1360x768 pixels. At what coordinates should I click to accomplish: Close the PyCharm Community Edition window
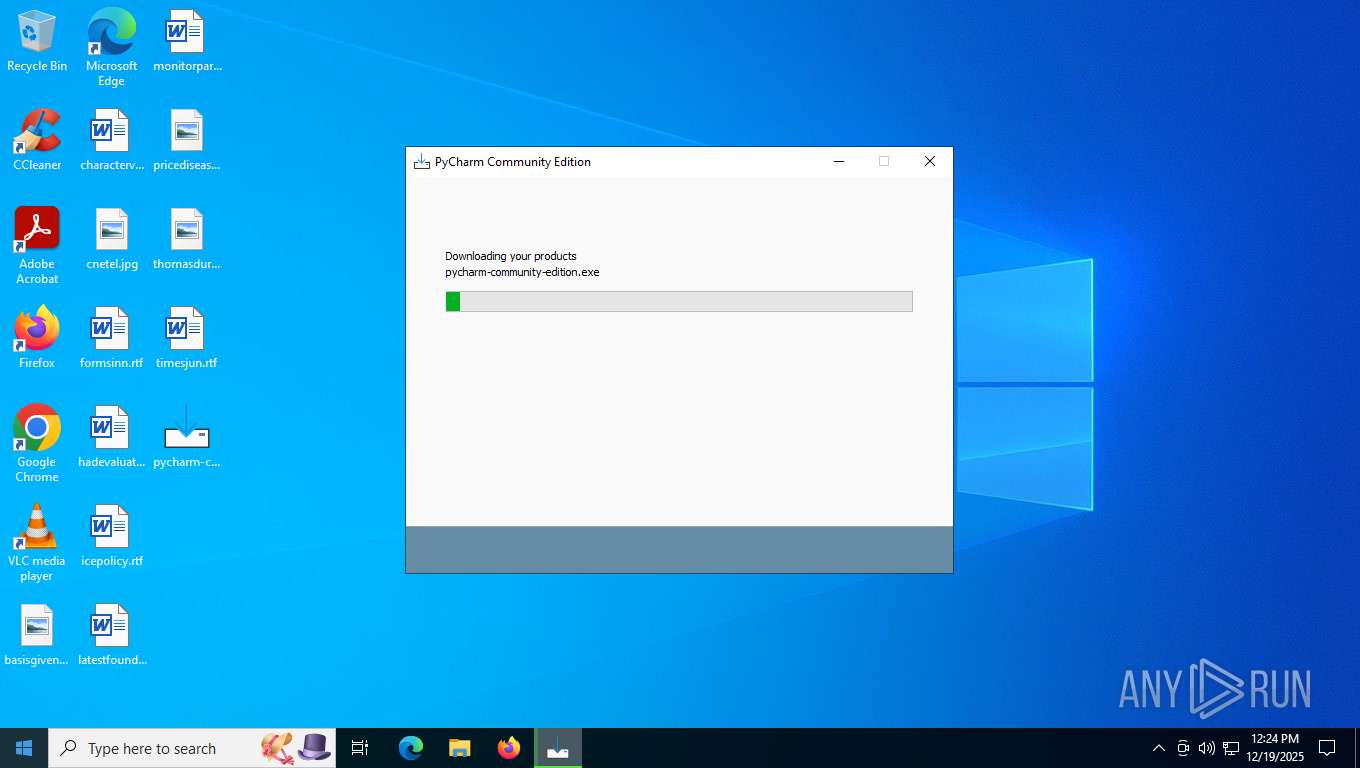click(930, 162)
